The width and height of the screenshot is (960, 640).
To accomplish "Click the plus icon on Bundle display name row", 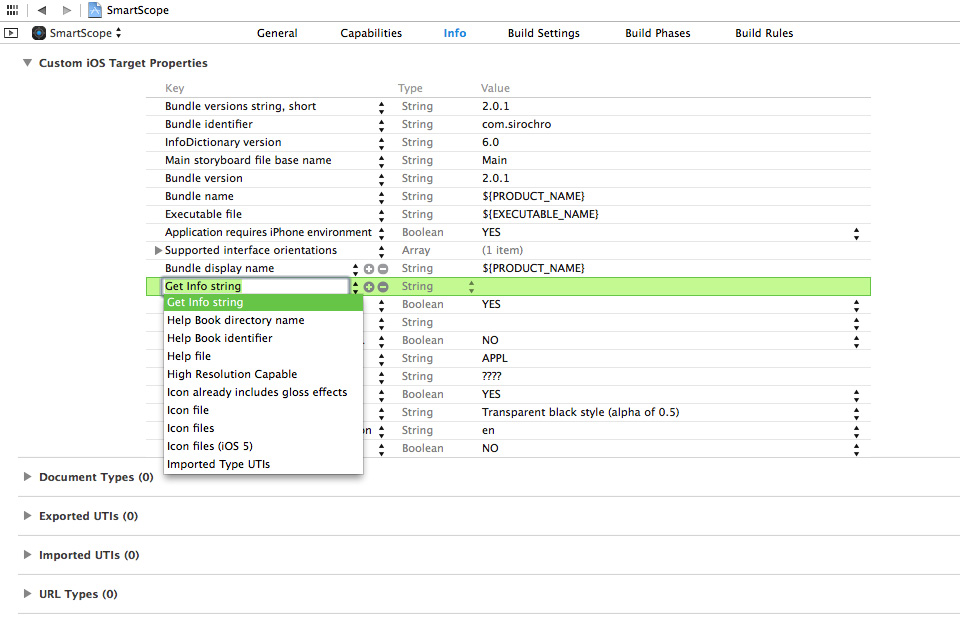I will pos(369,268).
